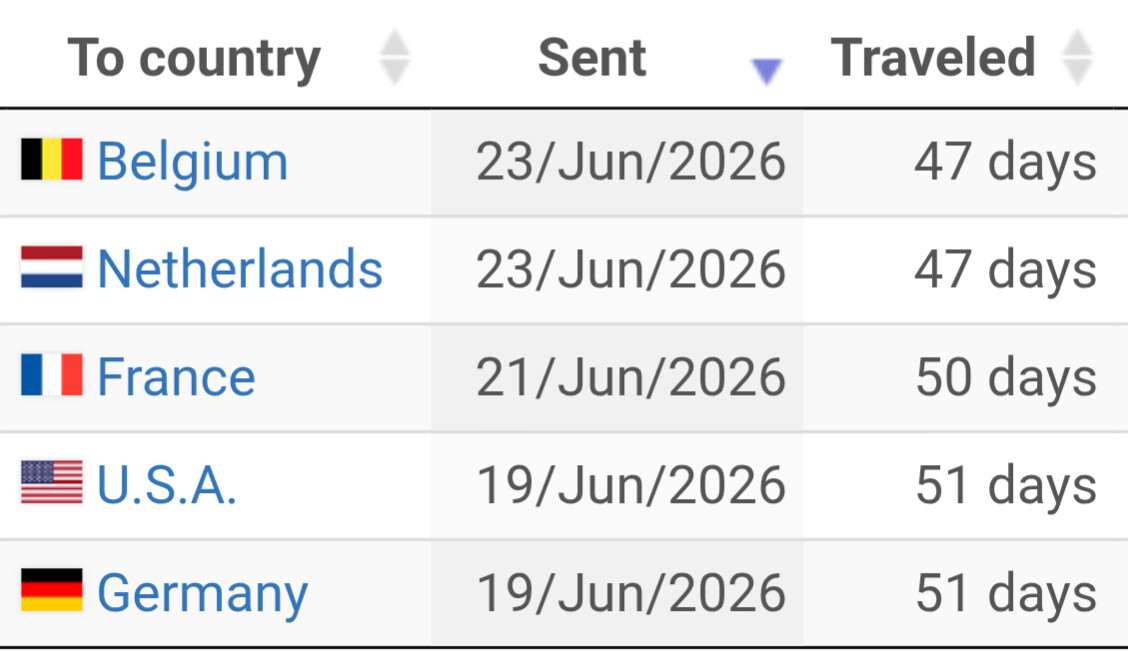Open the U.S.A. country link
The width and height of the screenshot is (1128, 652).
[x=167, y=484]
